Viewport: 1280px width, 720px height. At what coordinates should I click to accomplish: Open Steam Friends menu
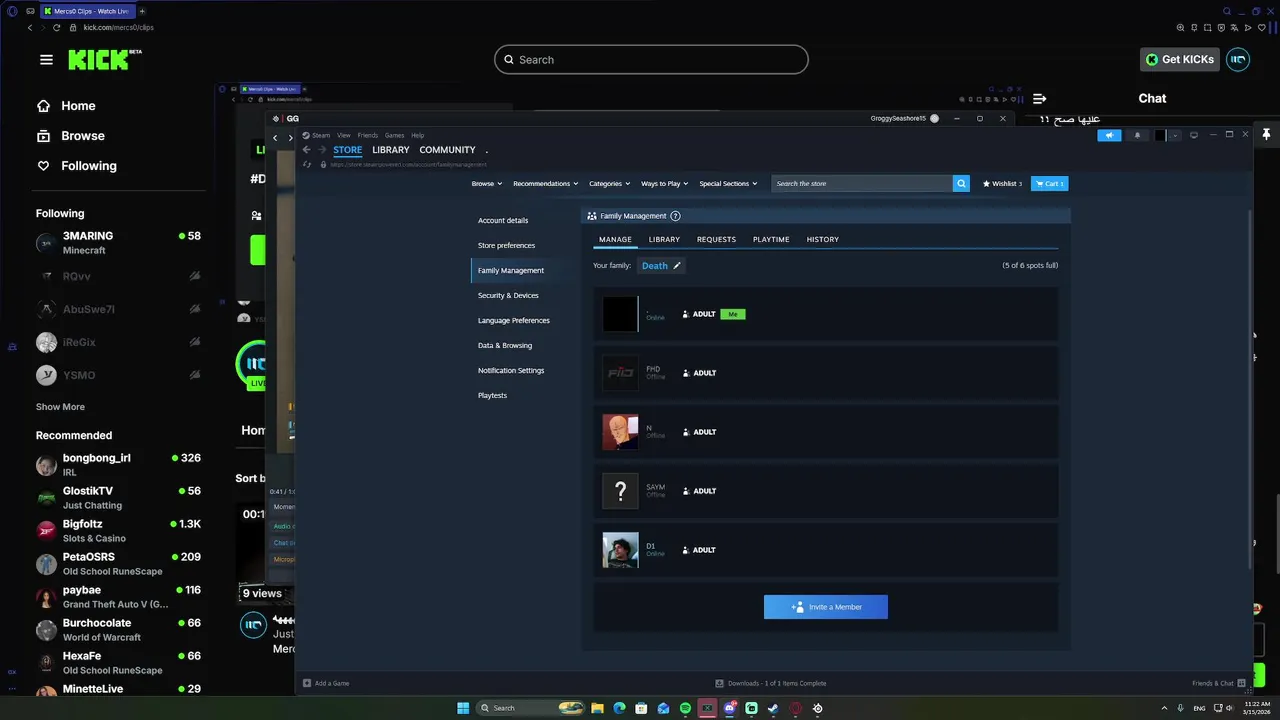pyautogui.click(x=368, y=135)
